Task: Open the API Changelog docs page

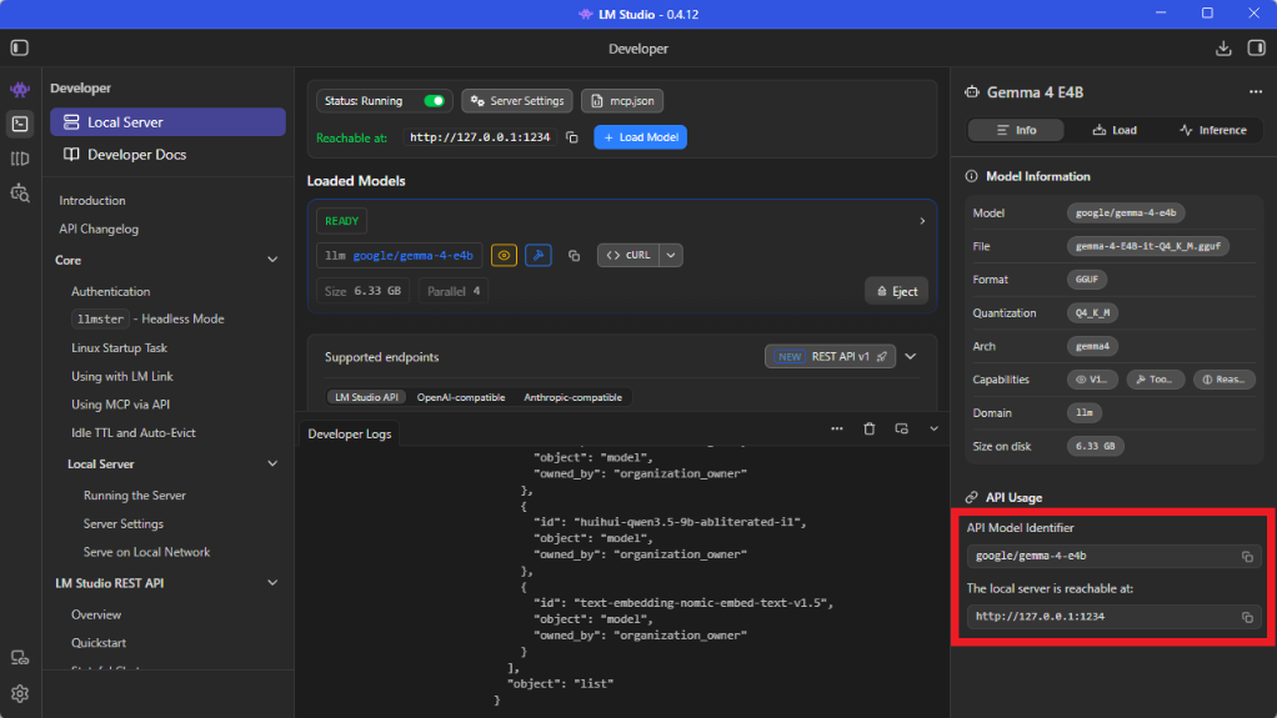Action: point(98,229)
